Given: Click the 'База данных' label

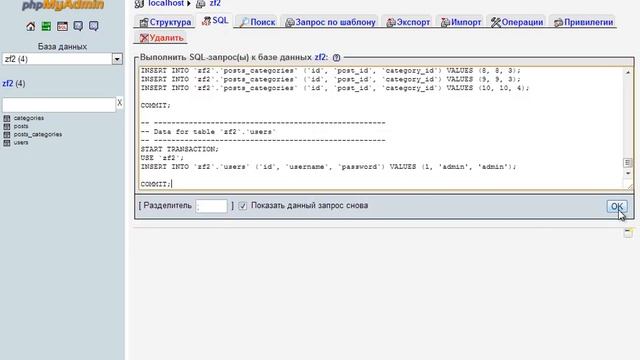Looking at the screenshot, I should [62, 47].
